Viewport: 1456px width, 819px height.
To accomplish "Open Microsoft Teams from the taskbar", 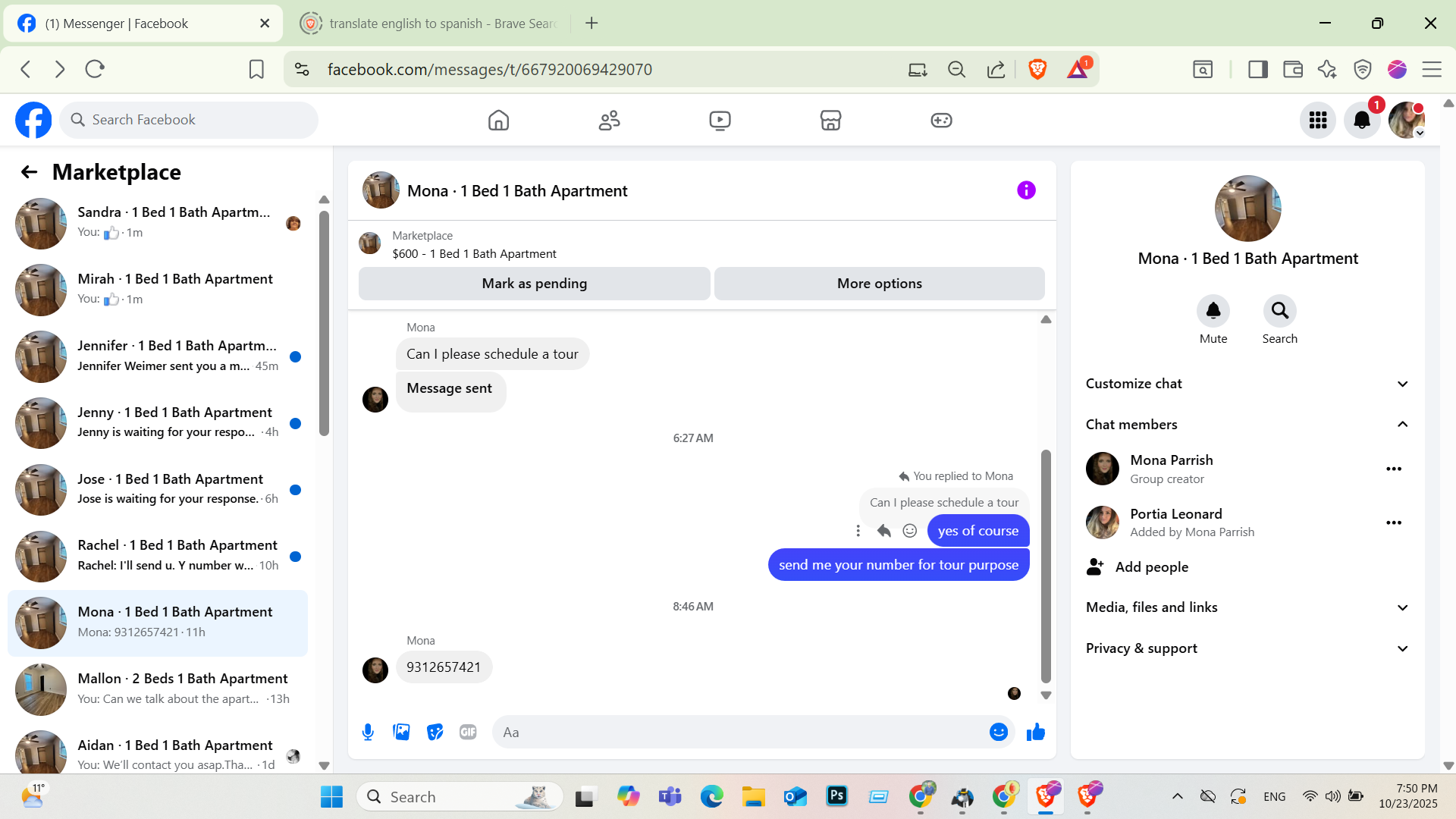I will 670,796.
